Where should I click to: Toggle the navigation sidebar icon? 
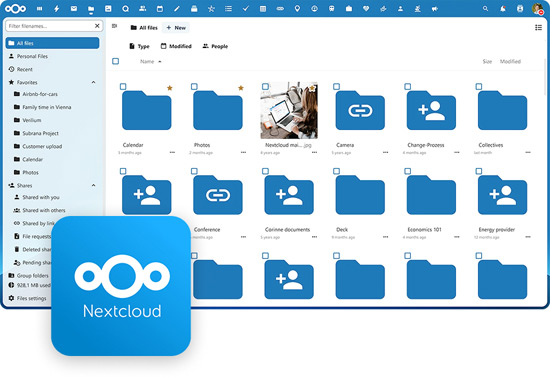click(x=114, y=26)
